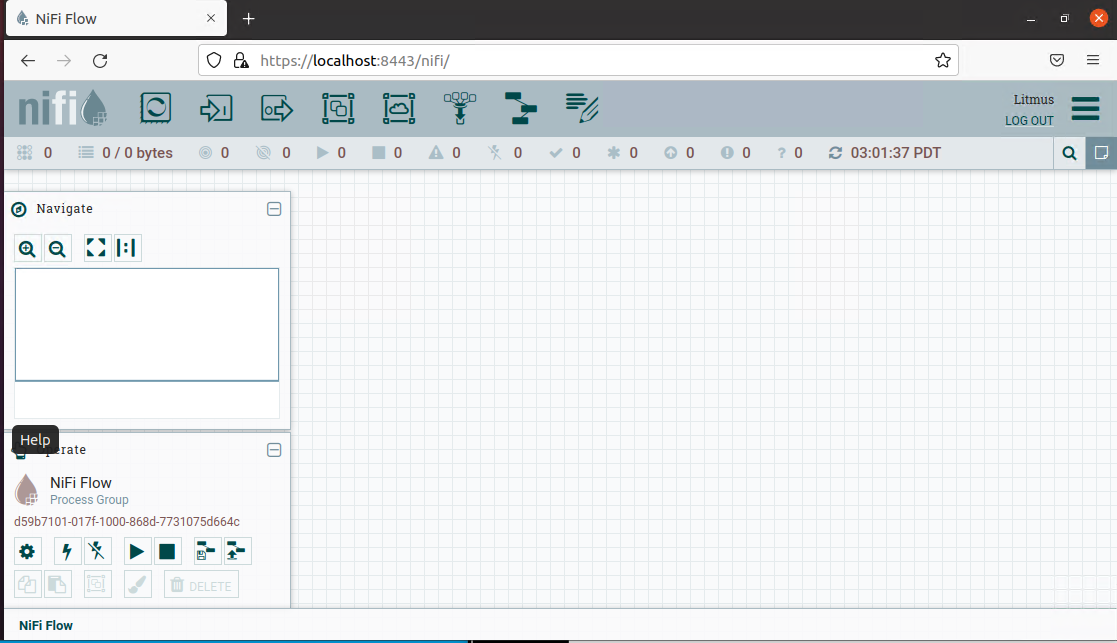
Task: Click the browser back arrow
Action: point(28,61)
